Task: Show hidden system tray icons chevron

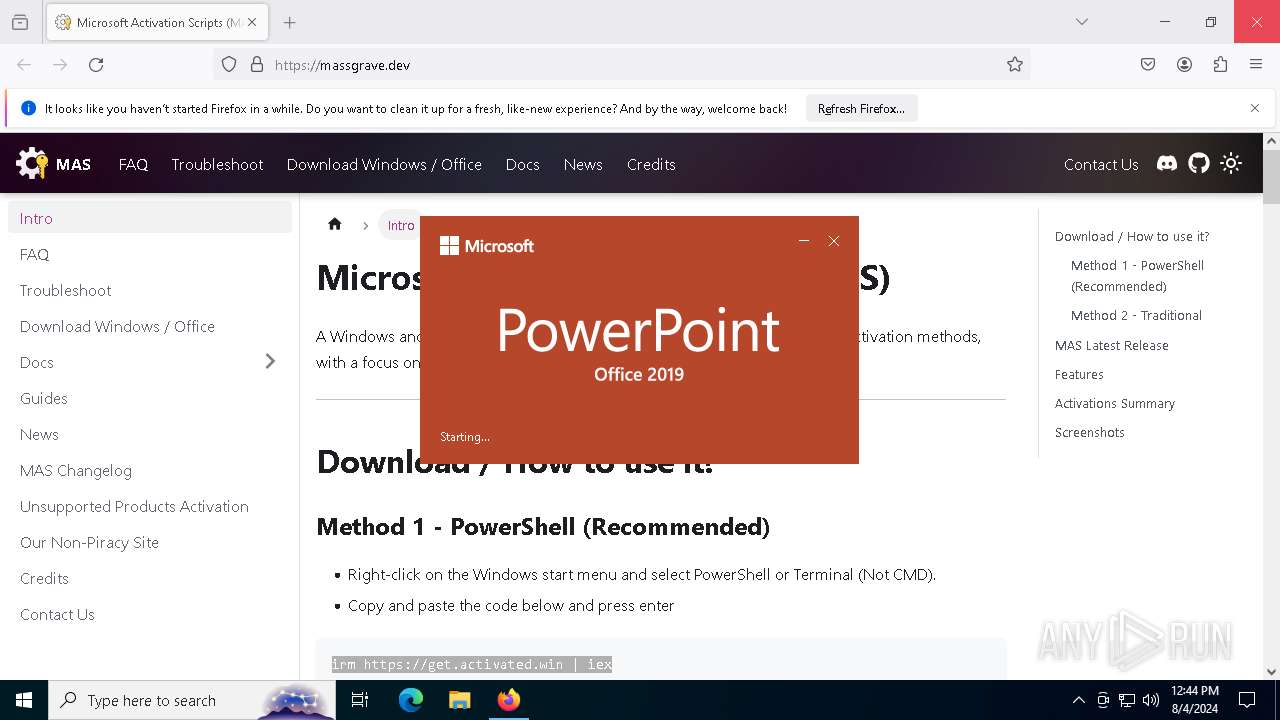Action: (1078, 700)
